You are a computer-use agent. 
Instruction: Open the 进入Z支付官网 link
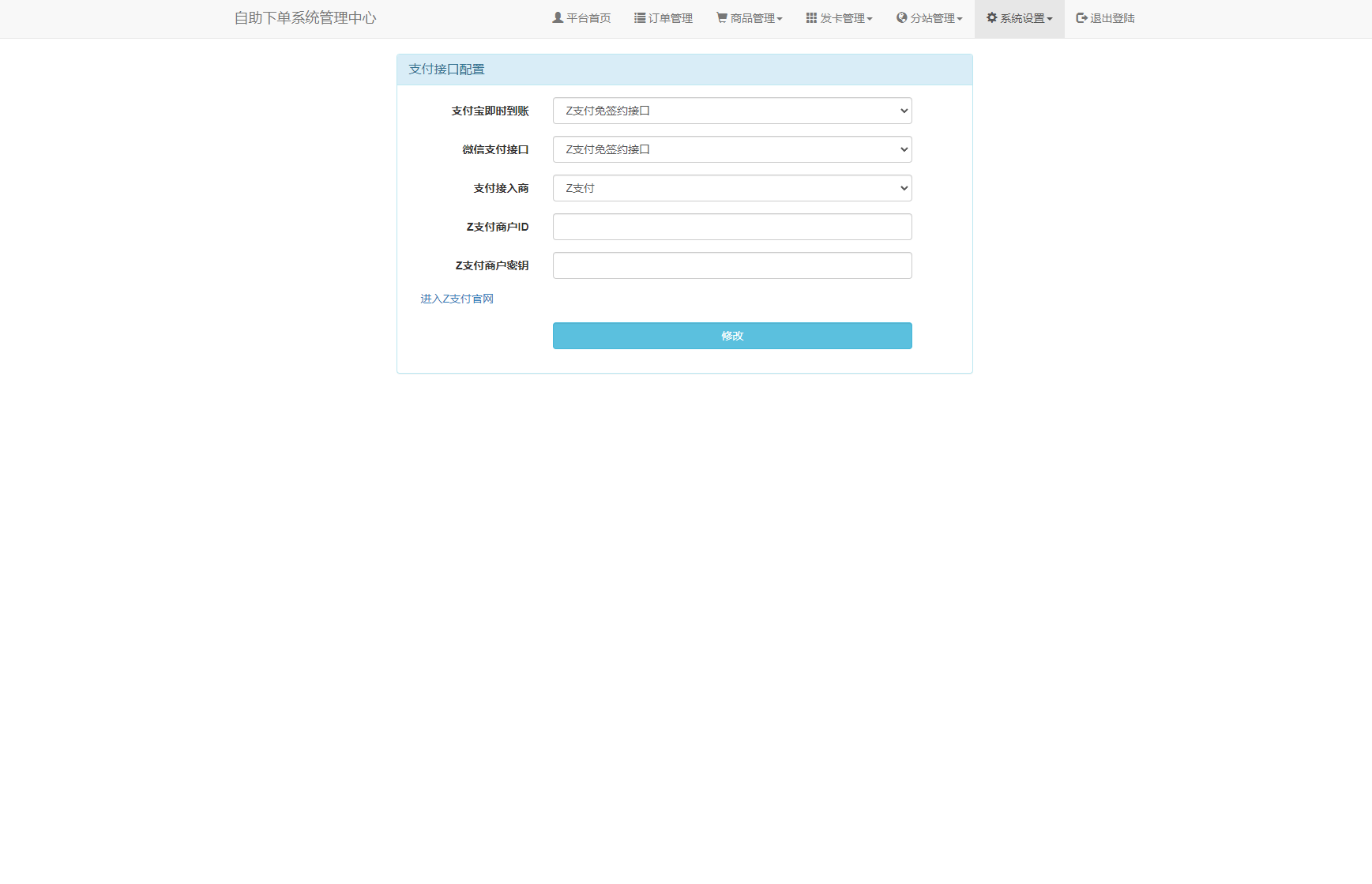(457, 299)
